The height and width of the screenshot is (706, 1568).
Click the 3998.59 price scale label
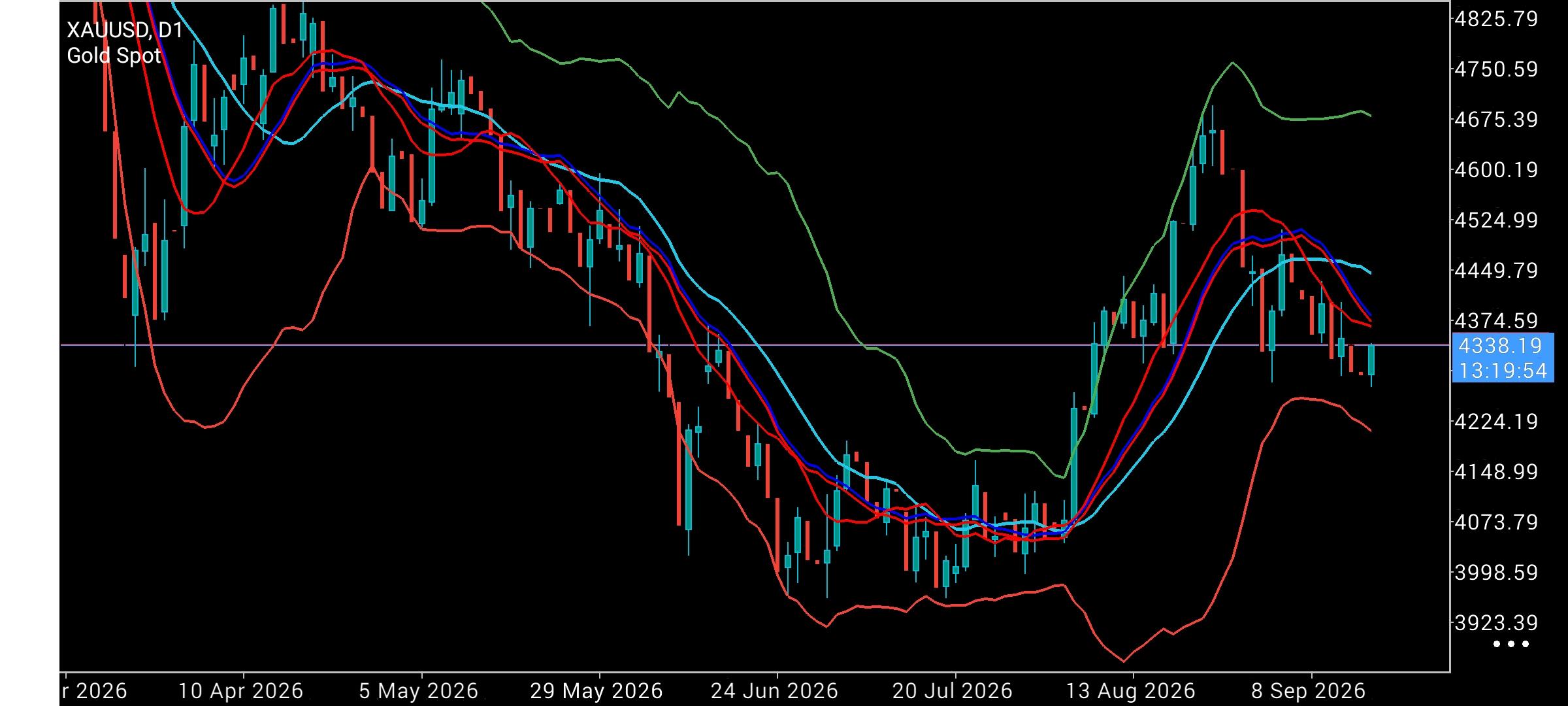click(1496, 572)
